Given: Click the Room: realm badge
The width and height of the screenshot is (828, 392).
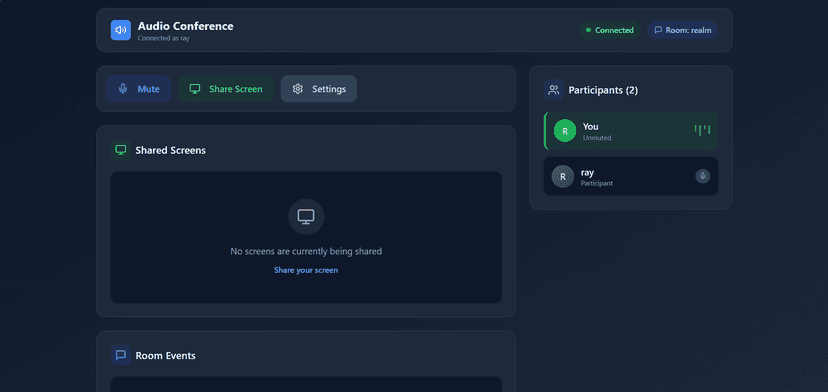Looking at the screenshot, I should [683, 30].
